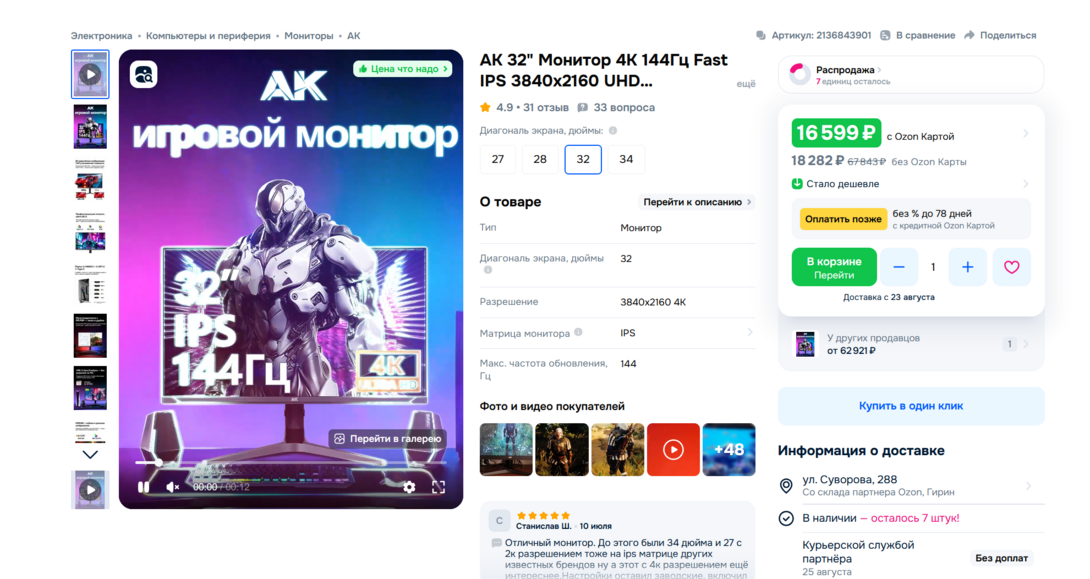
Task: Select 34 inch screen size
Action: pos(626,159)
